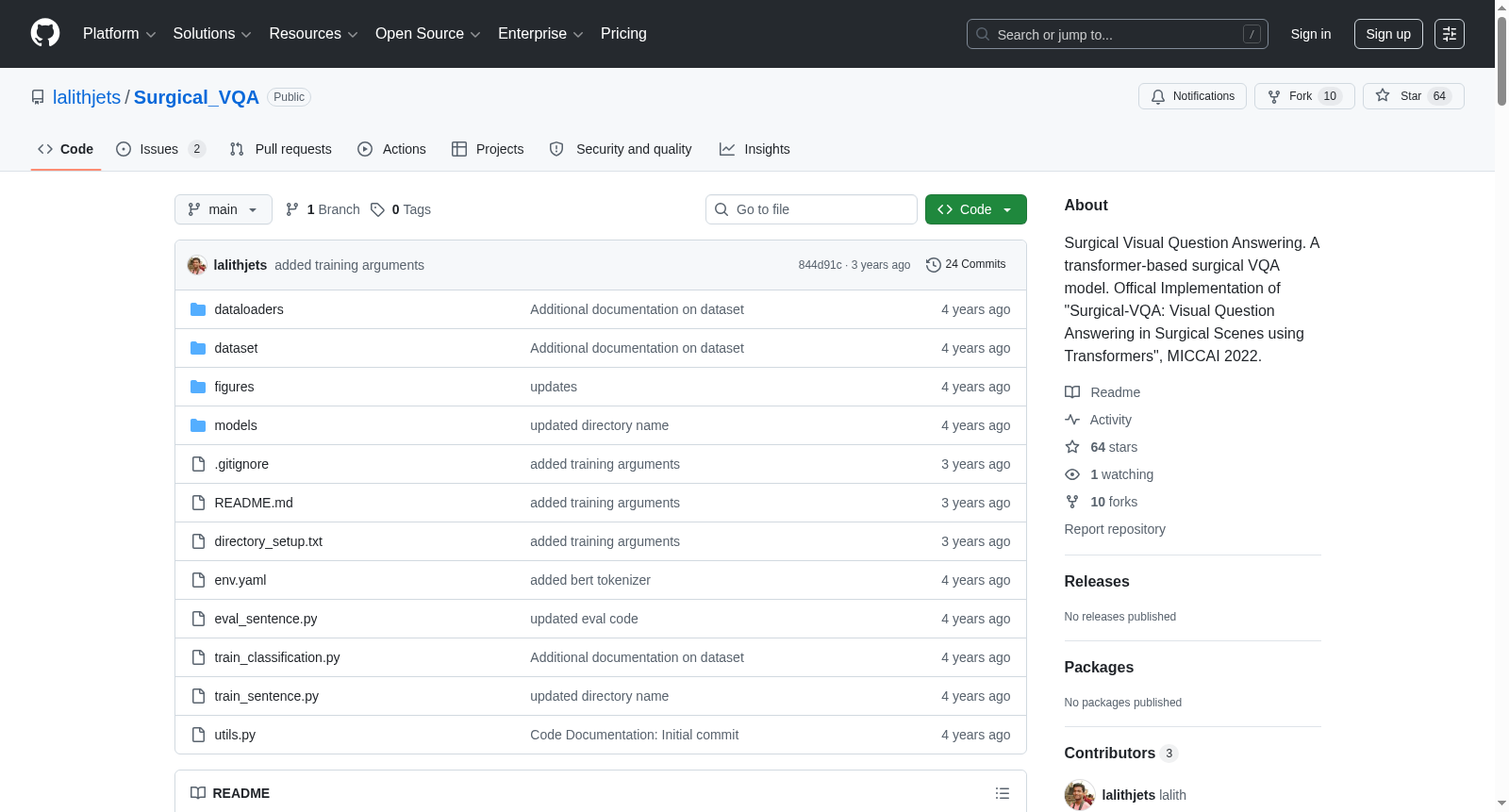
Task: Click the fork icon beside 10 forks
Action: [x=1072, y=502]
